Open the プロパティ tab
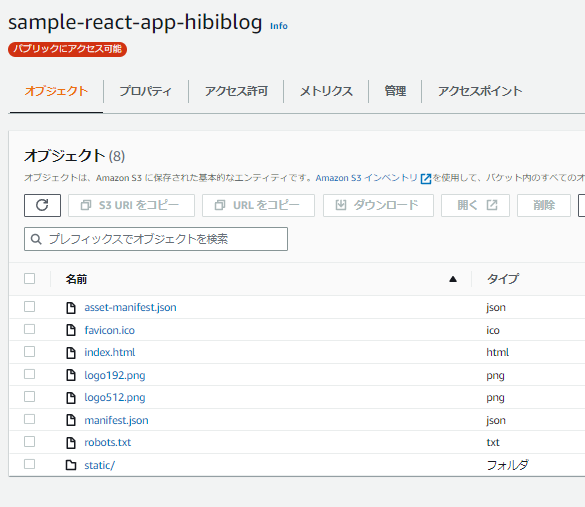Screen dimensions: 585x507 pyautogui.click(x=146, y=91)
